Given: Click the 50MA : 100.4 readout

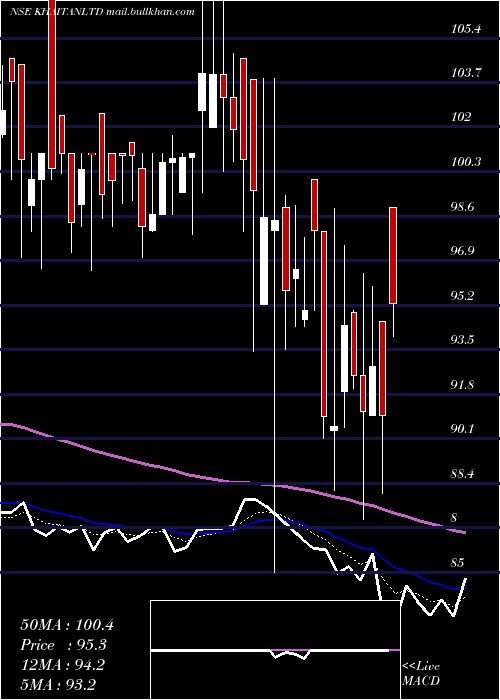Looking at the screenshot, I should (67, 625).
